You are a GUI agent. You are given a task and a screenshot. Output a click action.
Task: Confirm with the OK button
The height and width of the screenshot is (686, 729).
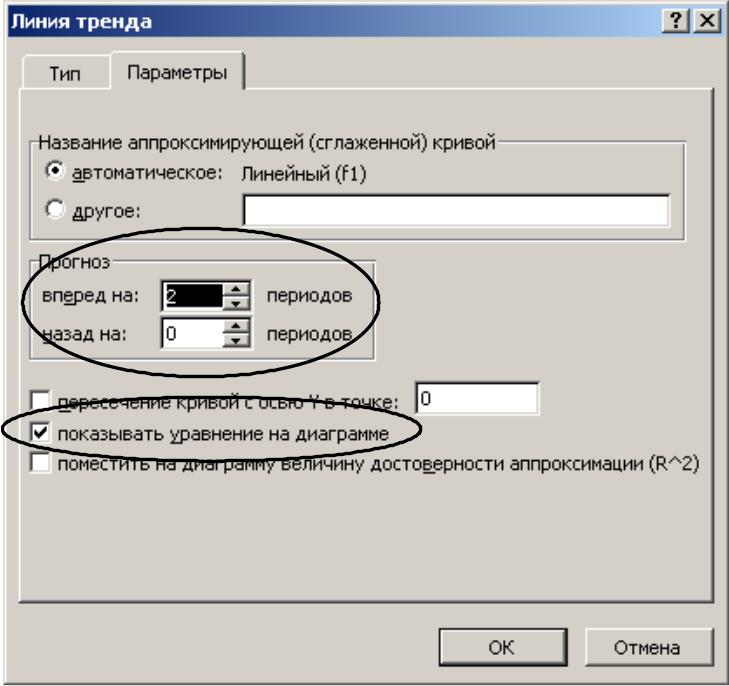tap(503, 647)
